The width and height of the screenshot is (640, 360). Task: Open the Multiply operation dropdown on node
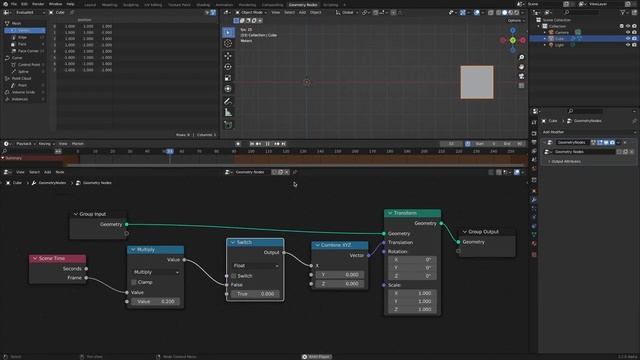click(x=156, y=272)
